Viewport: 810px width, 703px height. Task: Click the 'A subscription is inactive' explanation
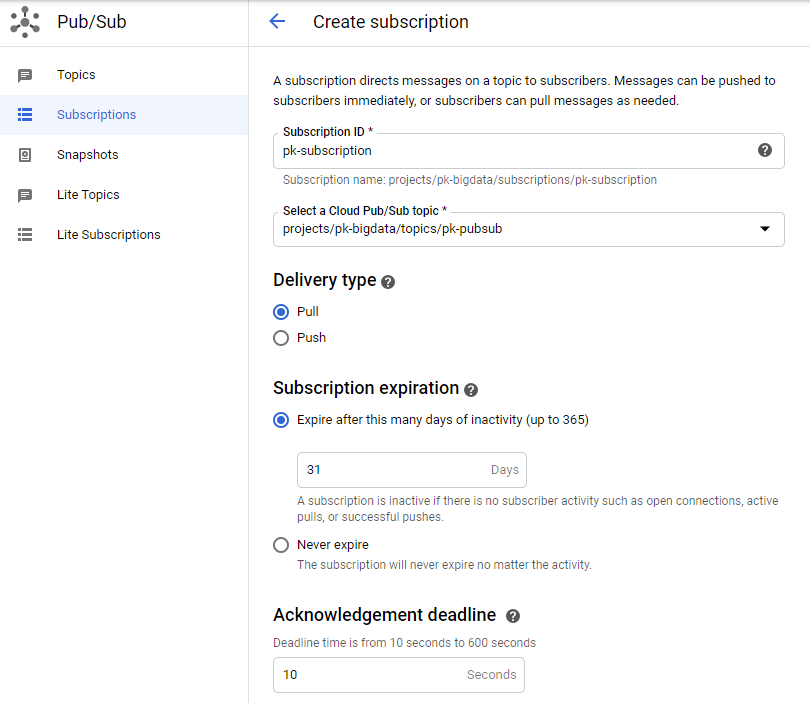537,509
